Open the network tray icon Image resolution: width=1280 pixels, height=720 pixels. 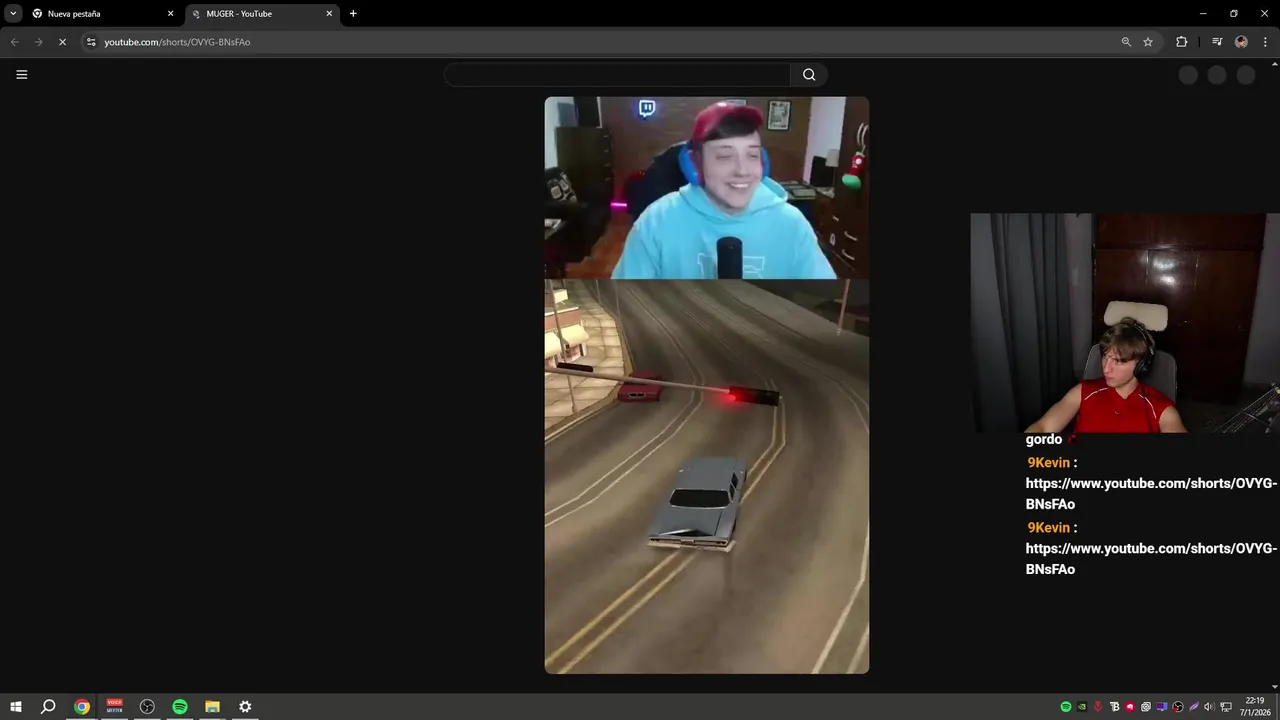[x=1226, y=707]
